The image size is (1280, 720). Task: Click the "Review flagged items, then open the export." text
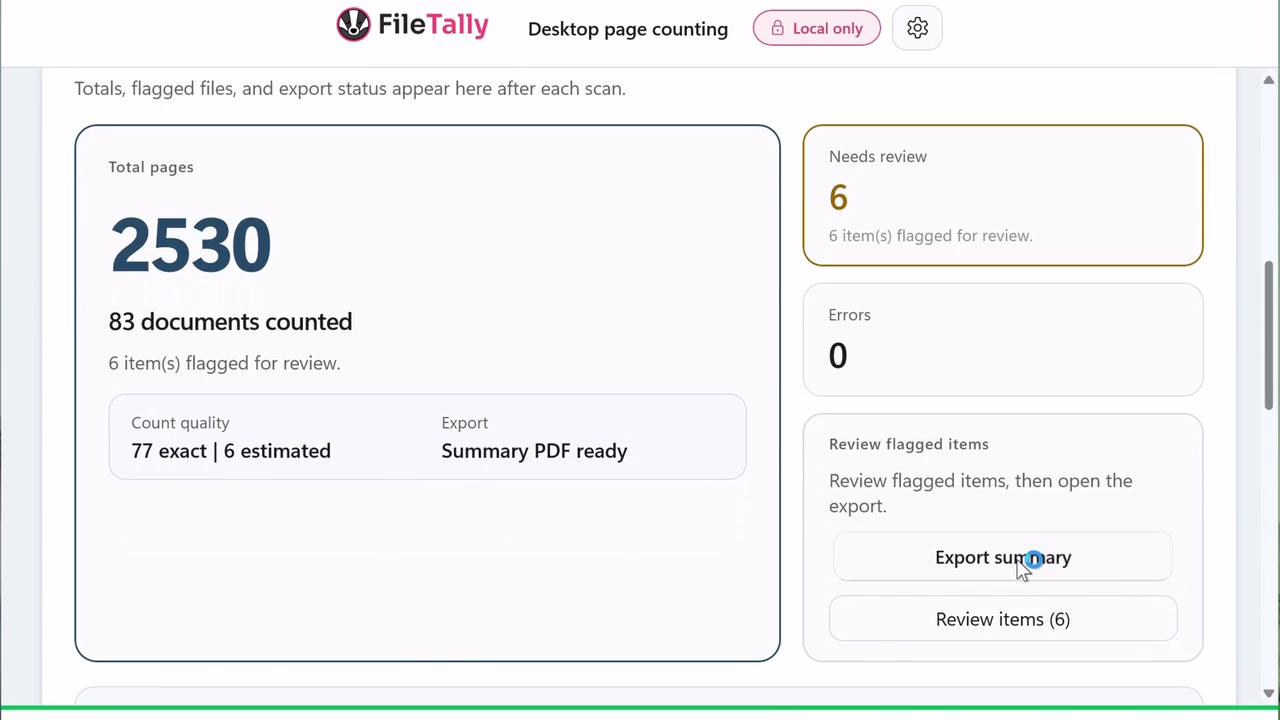pos(981,493)
